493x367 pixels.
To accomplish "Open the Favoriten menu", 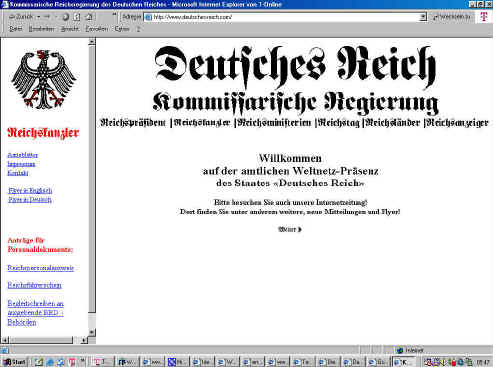I will click(97, 29).
